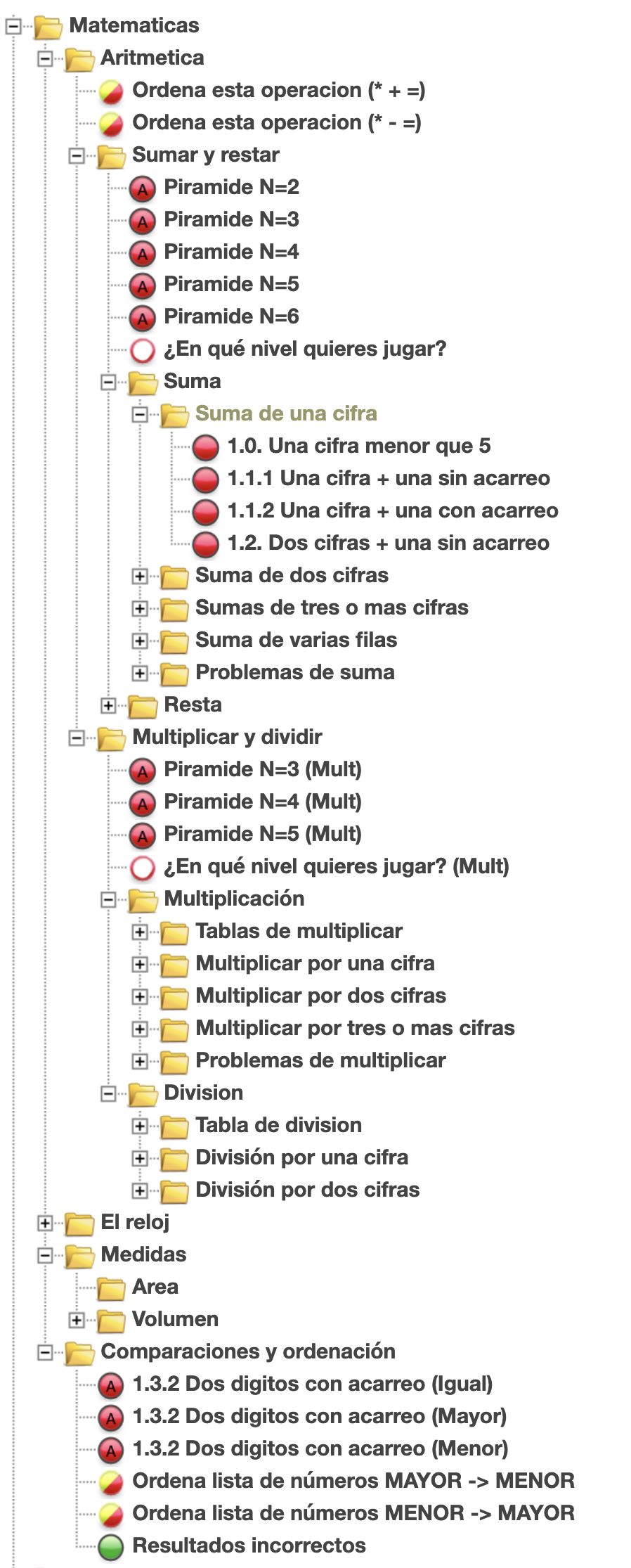Click the folder icon beside Area
631x1568 pixels.
[111, 1287]
